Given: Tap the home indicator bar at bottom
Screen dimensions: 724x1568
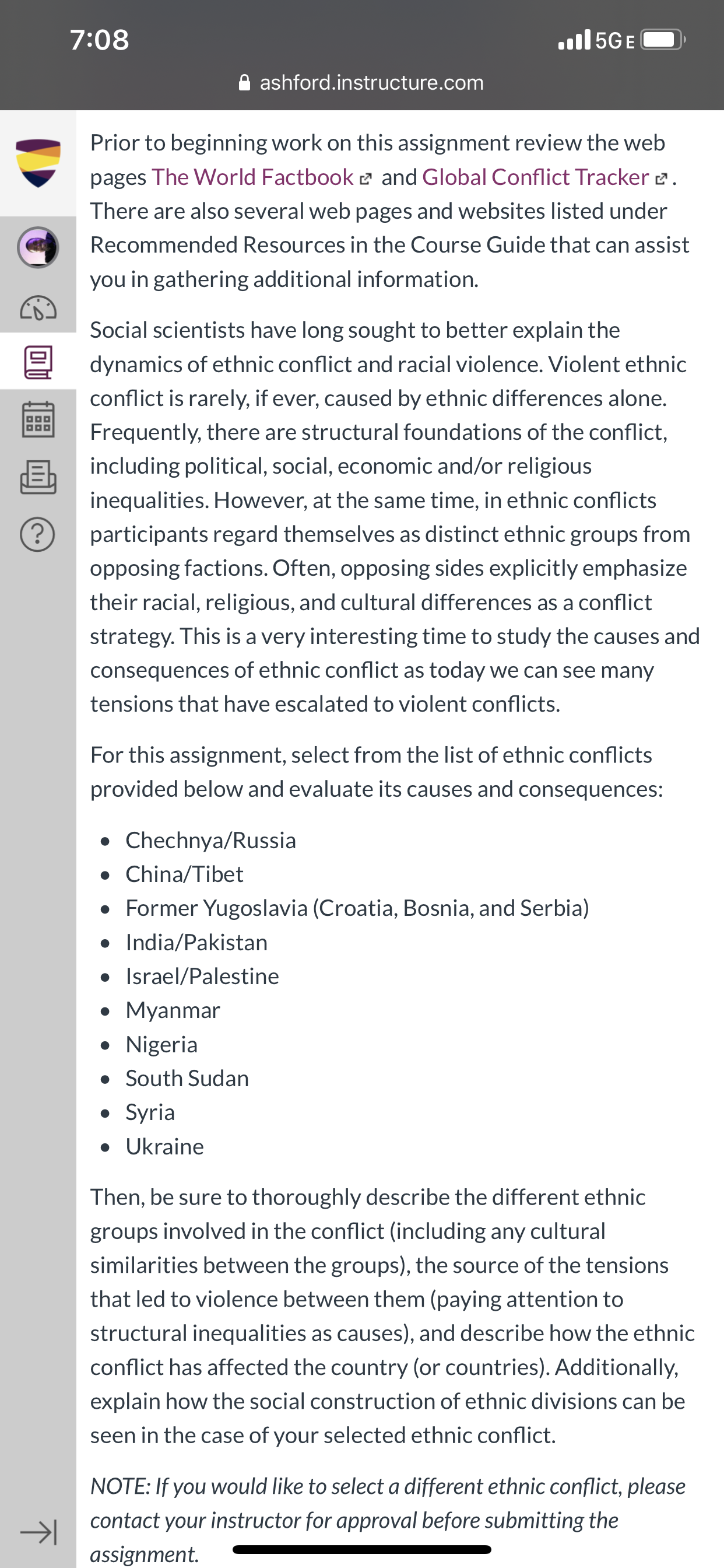Looking at the screenshot, I should click(x=362, y=1549).
